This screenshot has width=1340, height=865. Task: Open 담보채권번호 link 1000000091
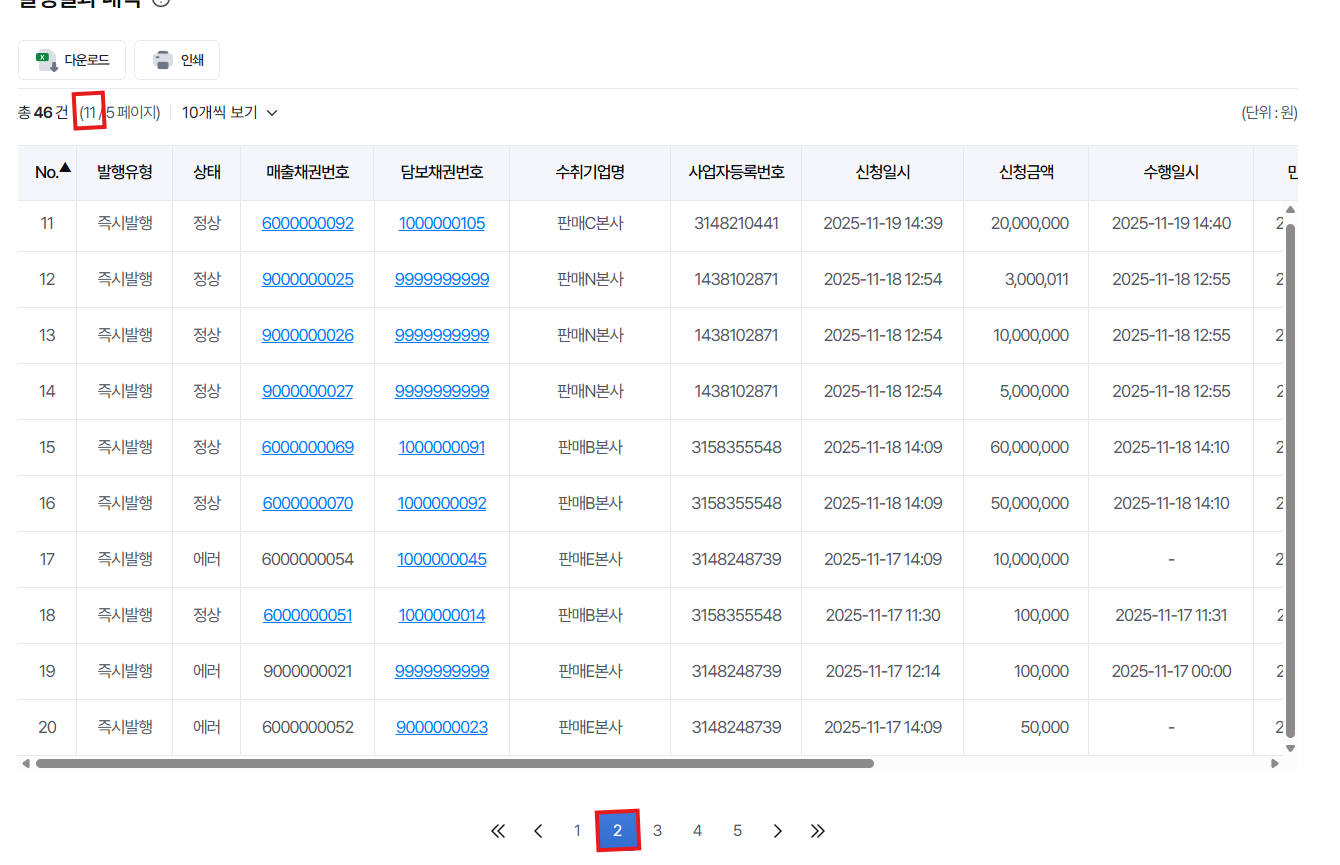point(442,448)
